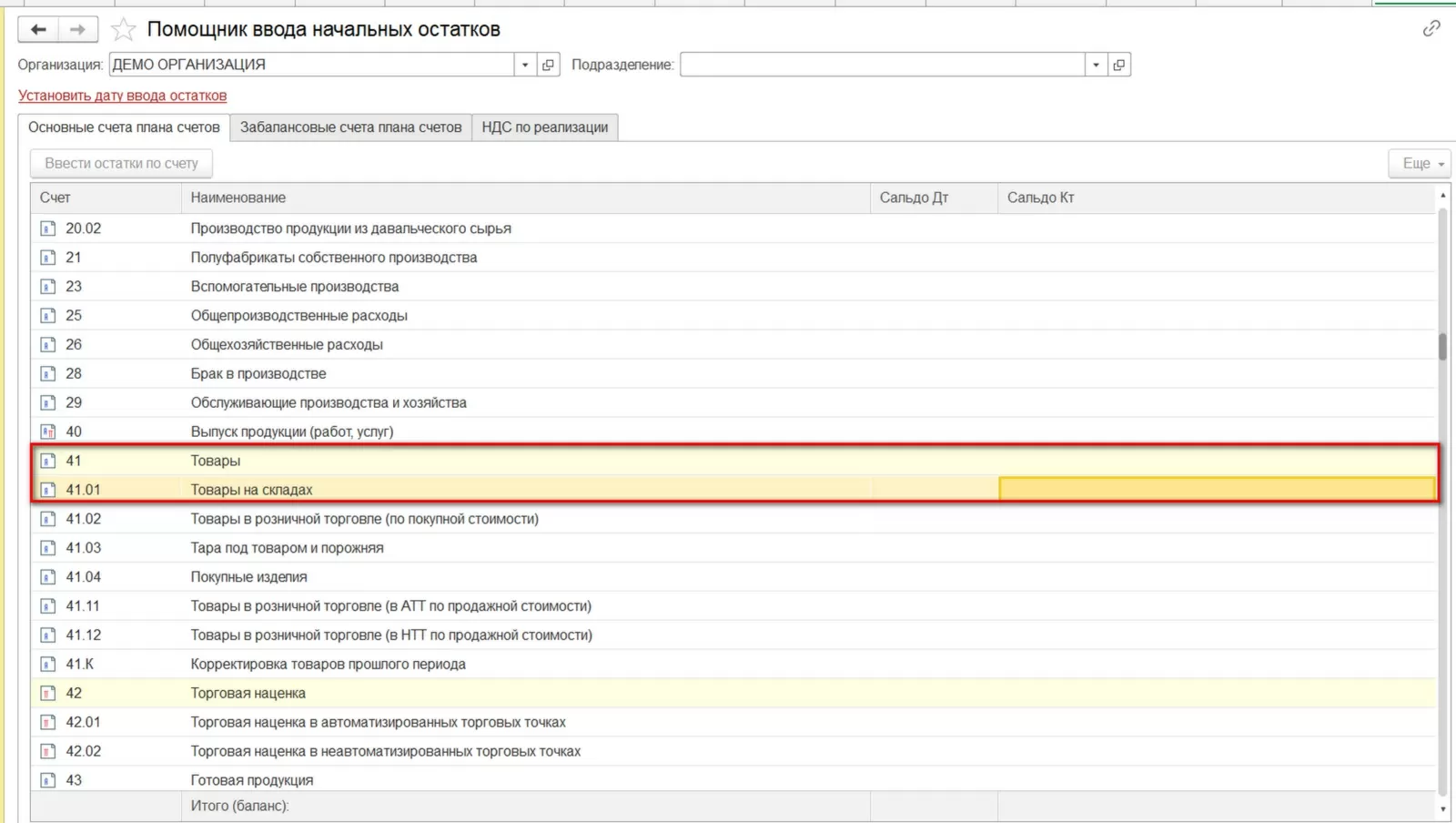
Task: Open the НДС по реализации tab
Action: coord(544,127)
